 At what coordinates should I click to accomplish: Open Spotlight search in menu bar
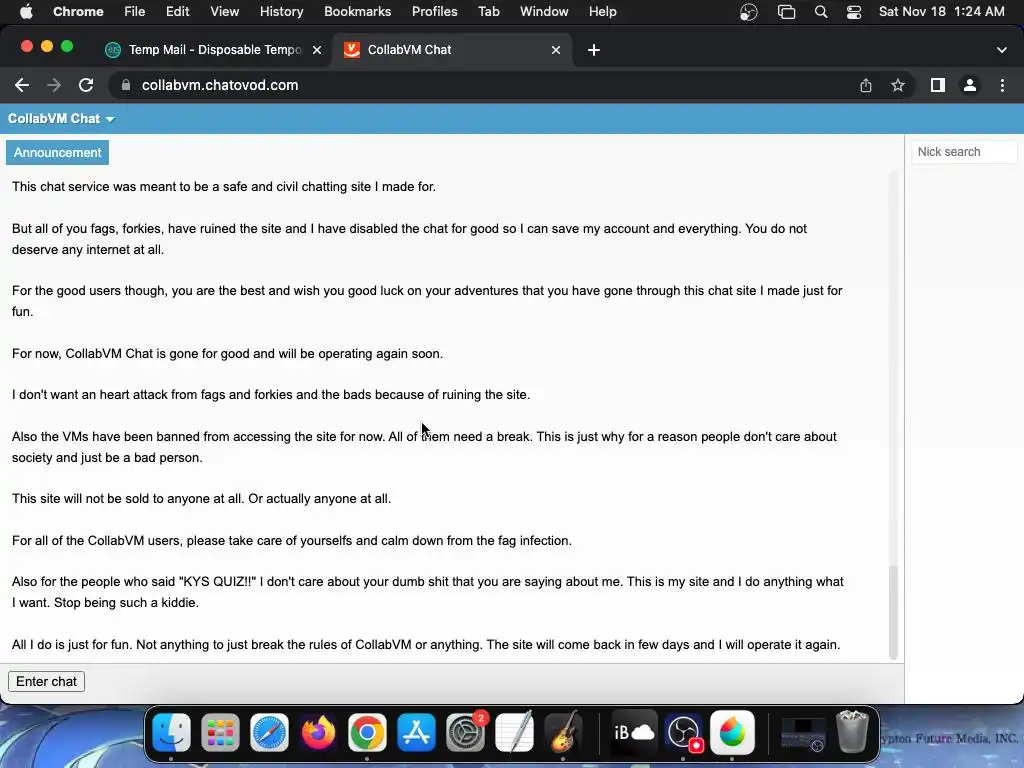tap(821, 11)
